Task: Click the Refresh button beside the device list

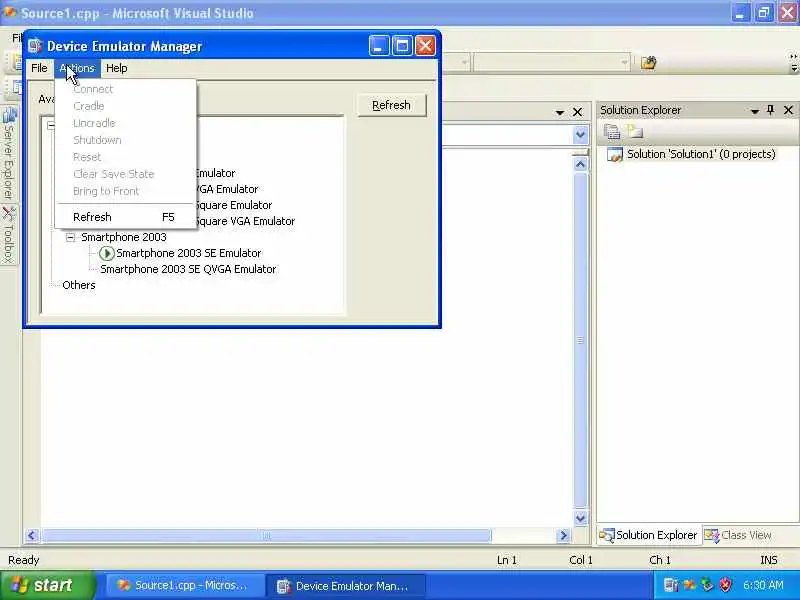Action: point(391,105)
